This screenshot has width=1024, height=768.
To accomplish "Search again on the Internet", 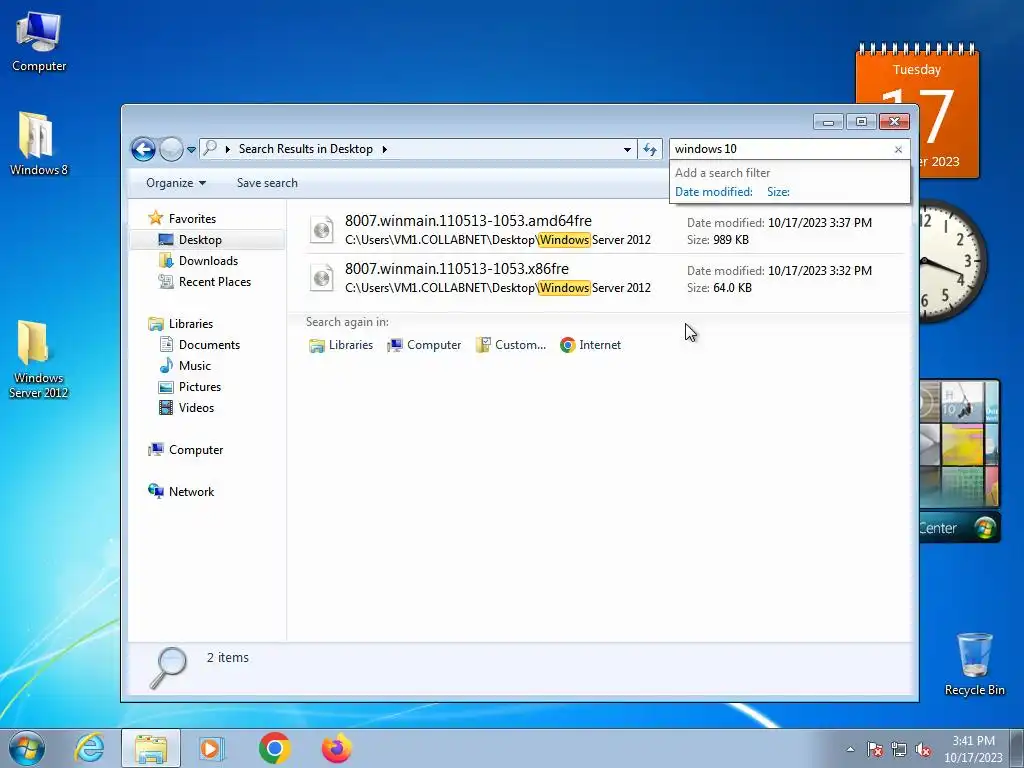I will point(590,345).
